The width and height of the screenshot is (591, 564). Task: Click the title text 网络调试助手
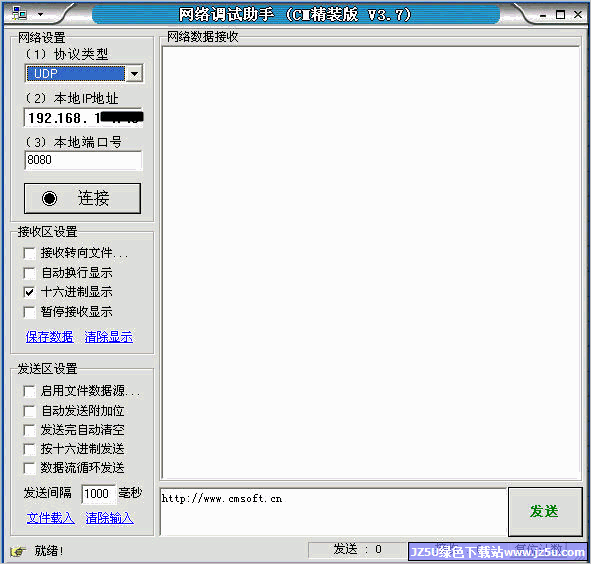[226, 15]
